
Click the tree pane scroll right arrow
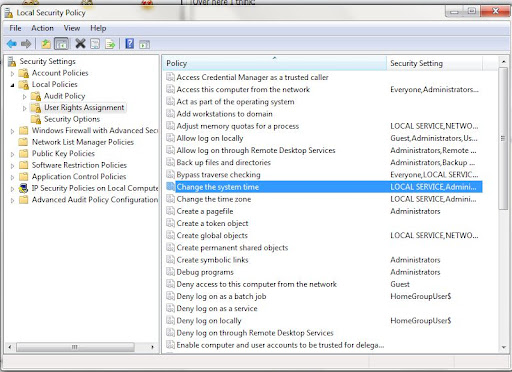152,347
